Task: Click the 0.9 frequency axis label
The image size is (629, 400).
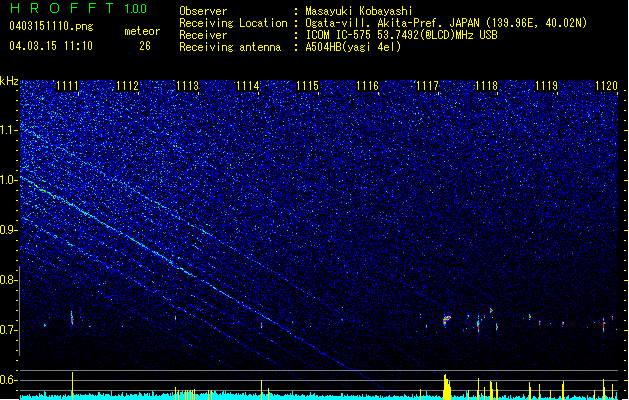Action: click(8, 230)
